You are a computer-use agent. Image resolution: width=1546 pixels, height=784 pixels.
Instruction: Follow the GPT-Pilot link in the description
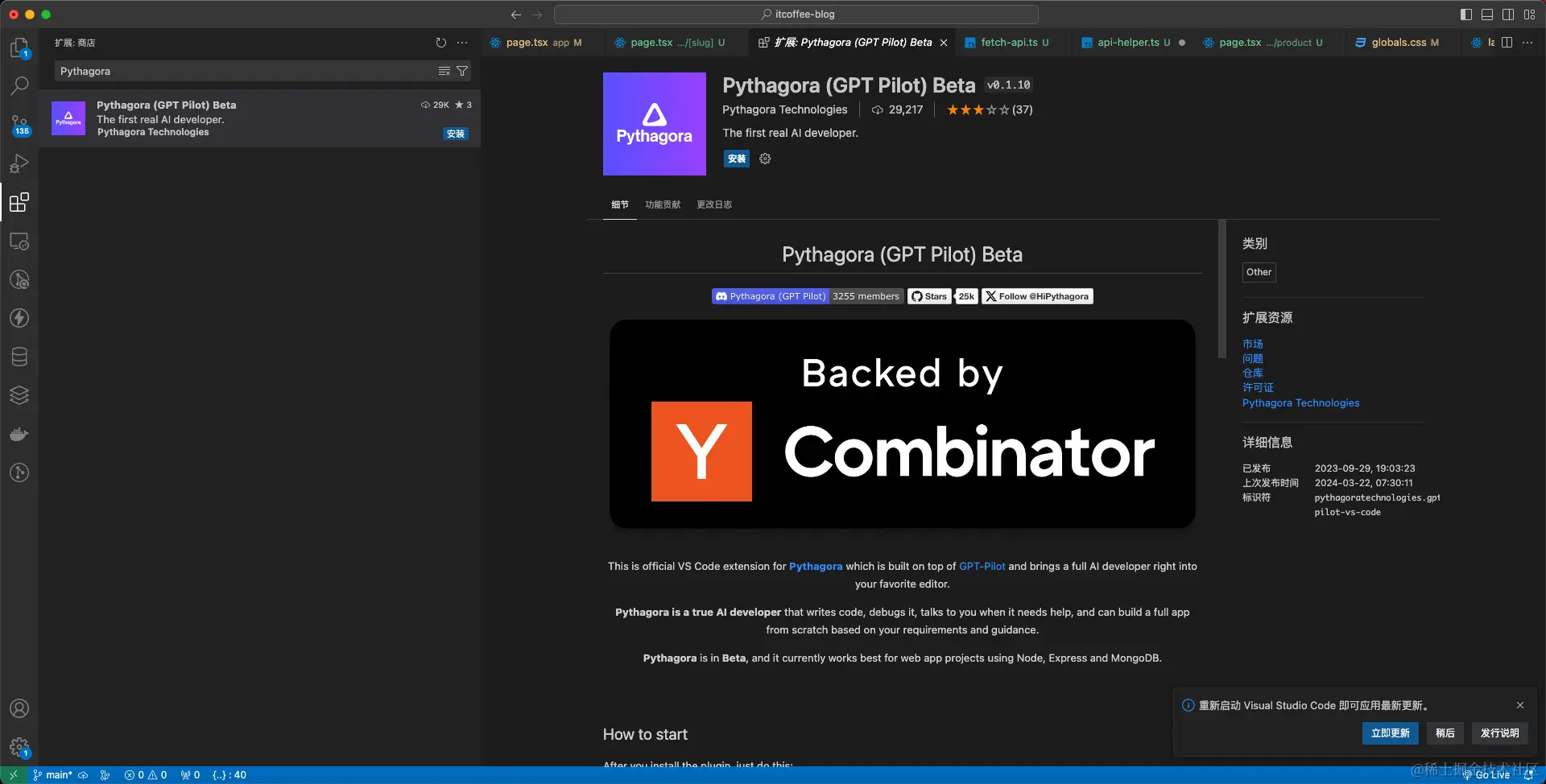[x=982, y=566]
